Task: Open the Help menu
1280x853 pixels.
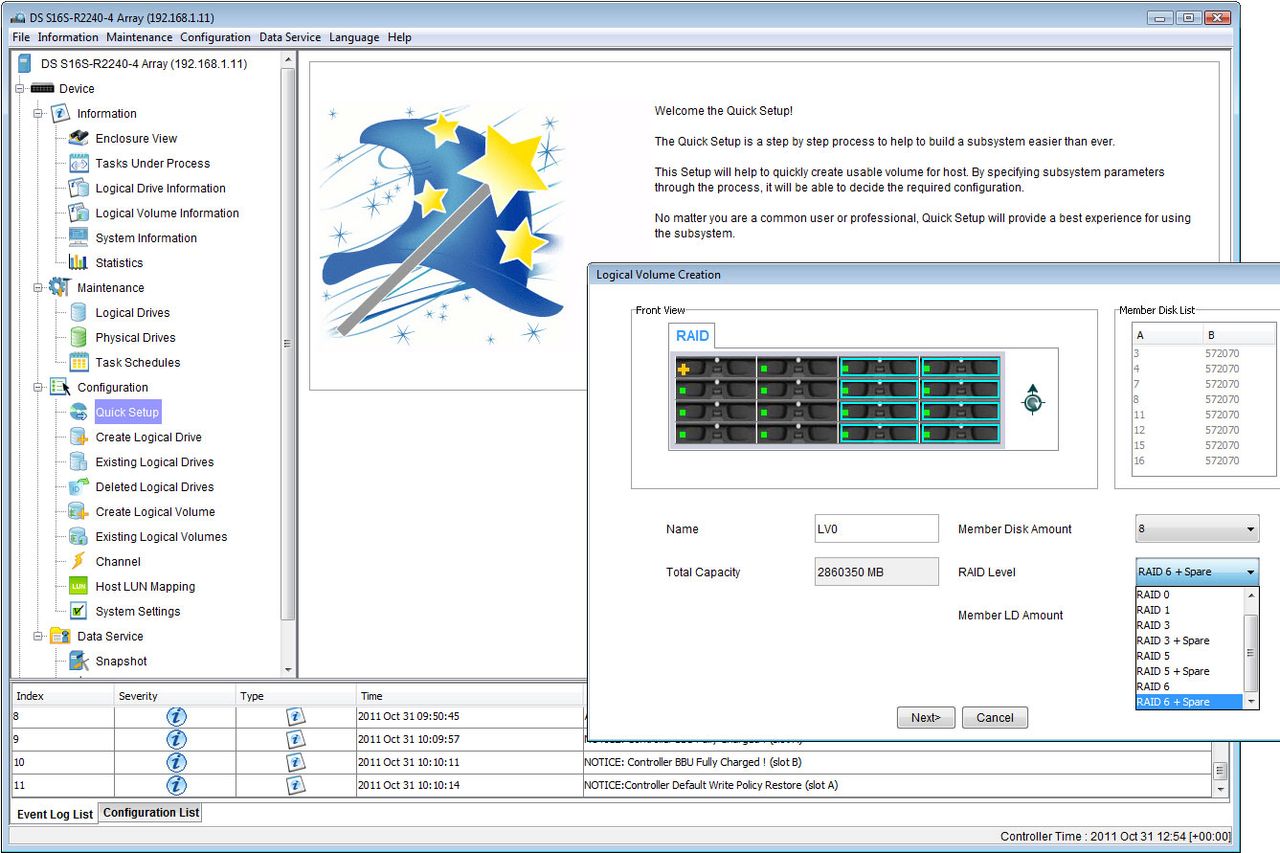Action: (399, 37)
